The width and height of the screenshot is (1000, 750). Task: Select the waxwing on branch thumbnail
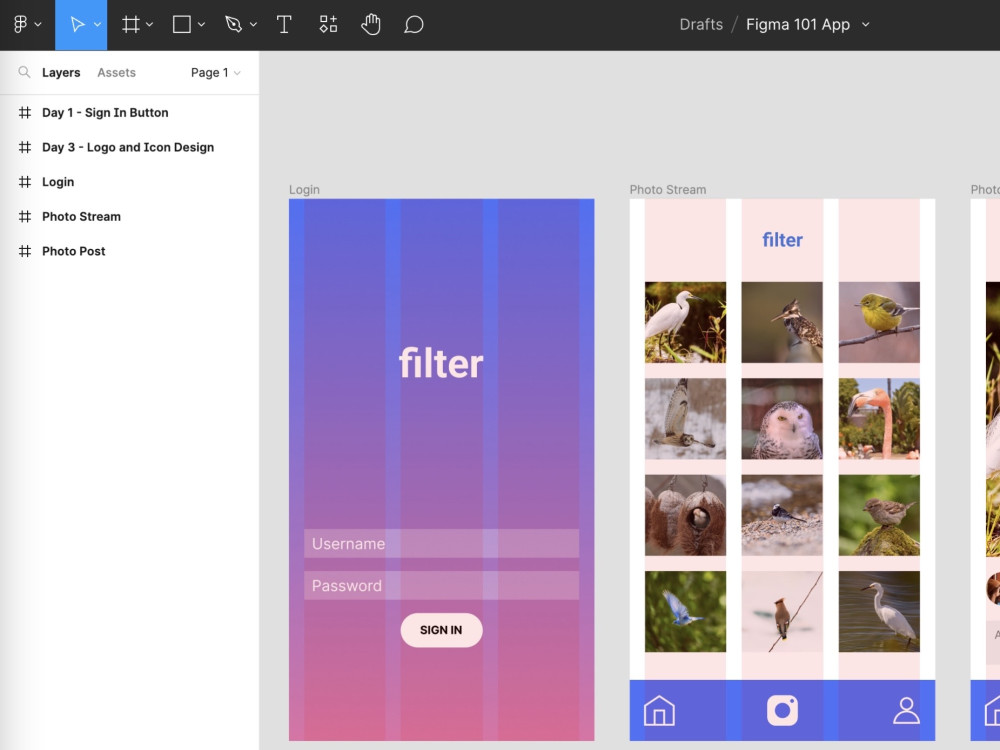(x=782, y=612)
